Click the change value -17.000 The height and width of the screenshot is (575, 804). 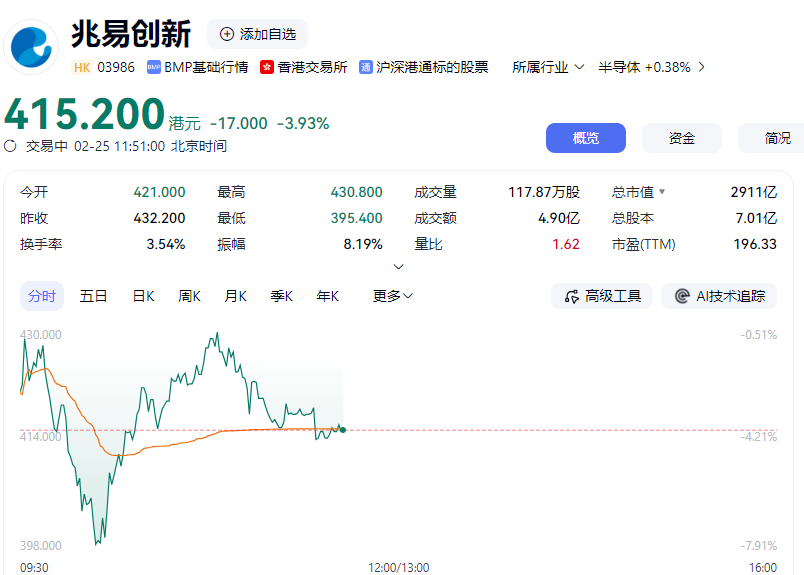tap(239, 124)
